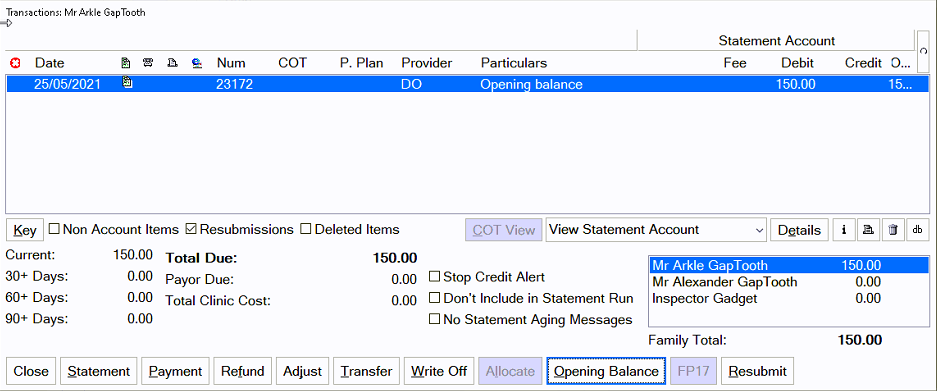Click the printer icon column header
Image resolution: width=937 pixels, height=391 pixels.
point(172,63)
